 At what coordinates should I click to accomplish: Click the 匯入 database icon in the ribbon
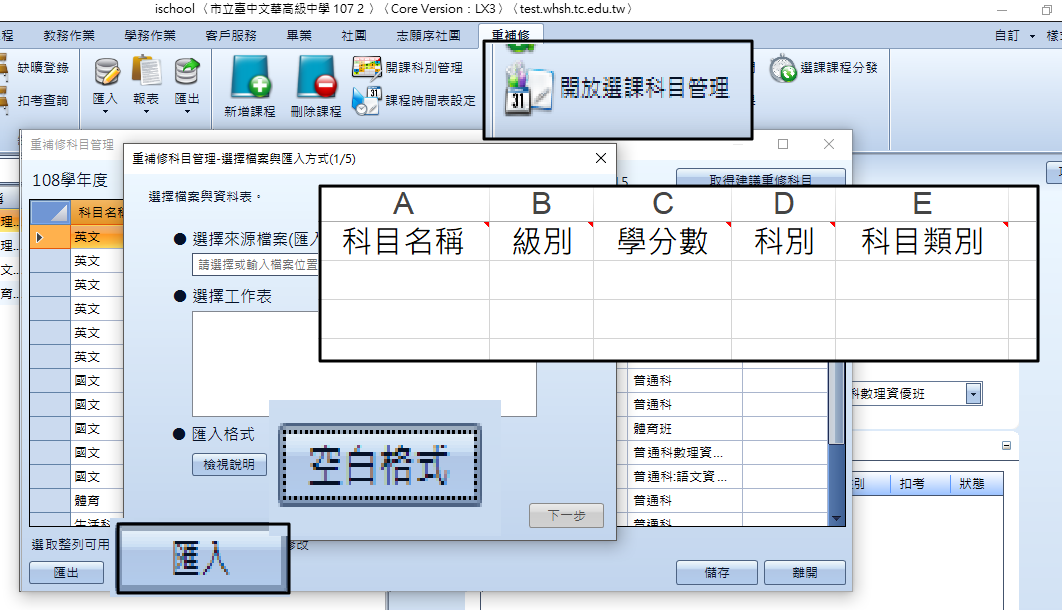click(106, 73)
